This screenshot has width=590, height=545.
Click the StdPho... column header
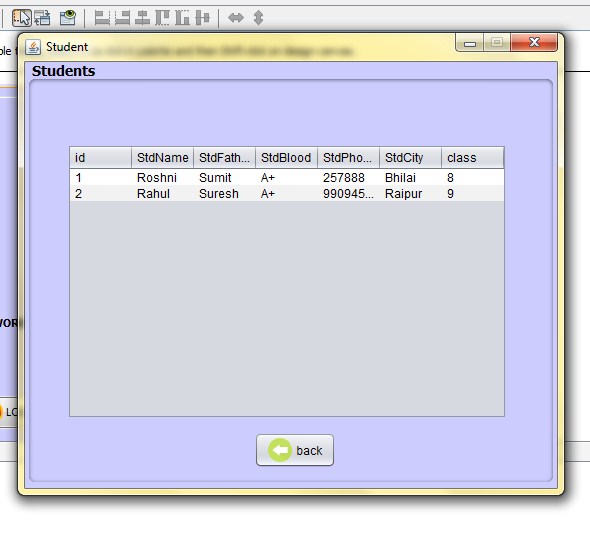[348, 158]
